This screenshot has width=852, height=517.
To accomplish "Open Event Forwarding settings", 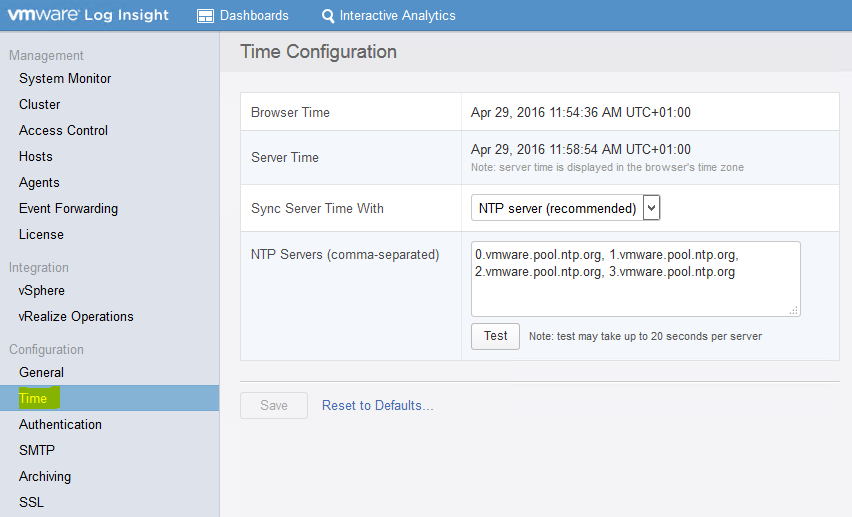I will coord(68,209).
